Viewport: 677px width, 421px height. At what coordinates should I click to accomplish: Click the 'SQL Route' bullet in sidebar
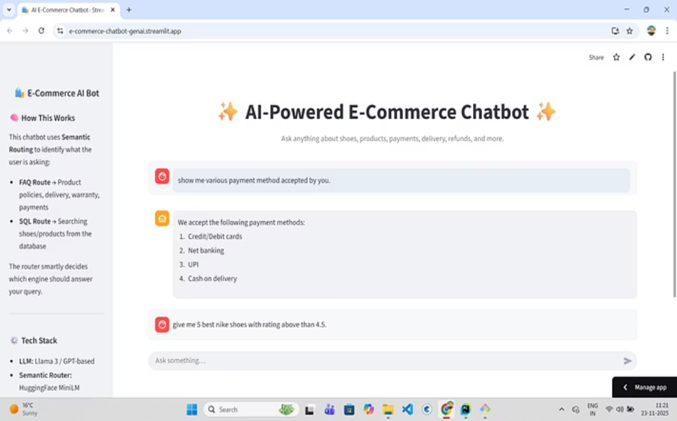[x=35, y=221]
